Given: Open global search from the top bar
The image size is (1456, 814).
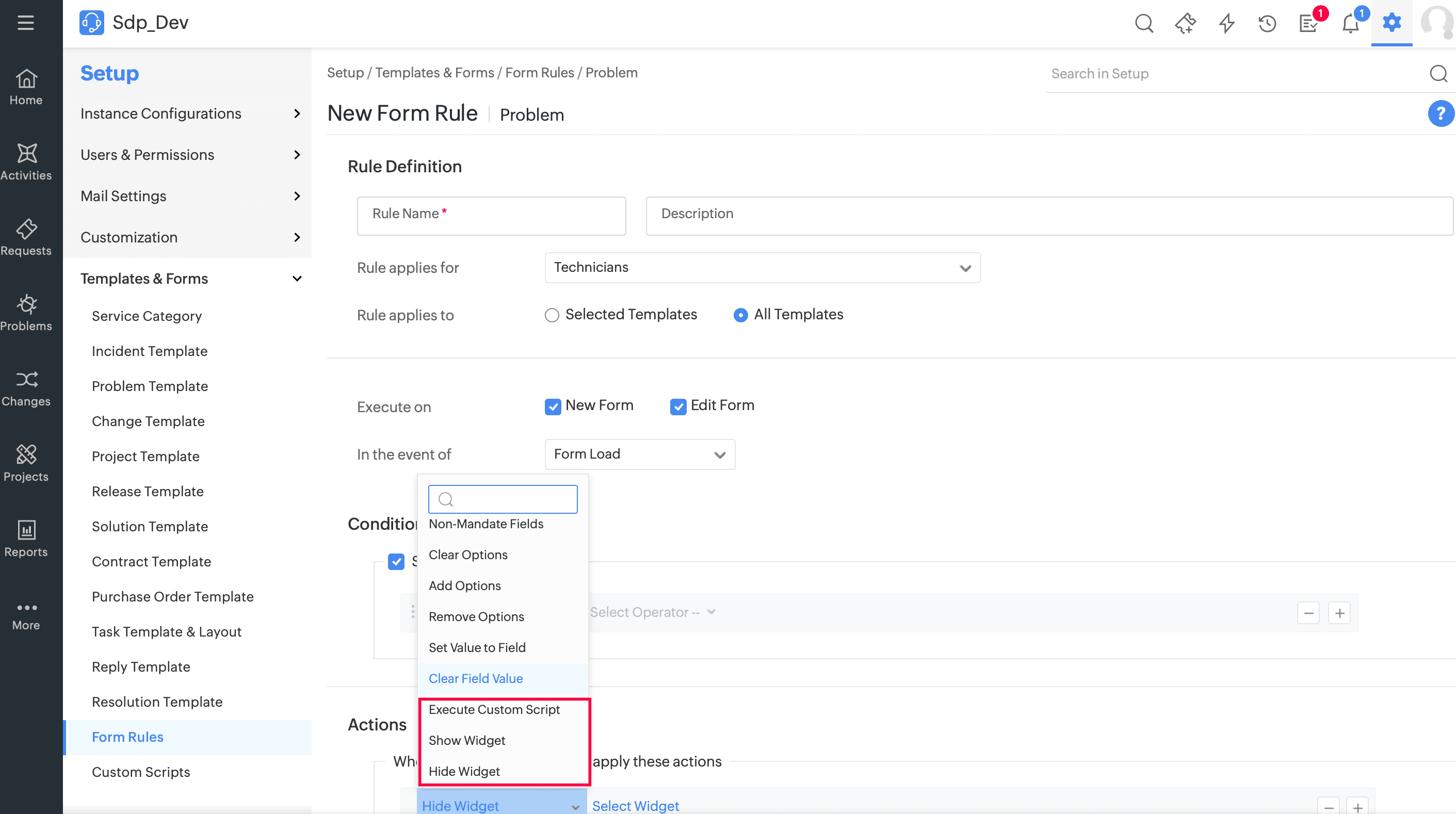Looking at the screenshot, I should tap(1143, 23).
